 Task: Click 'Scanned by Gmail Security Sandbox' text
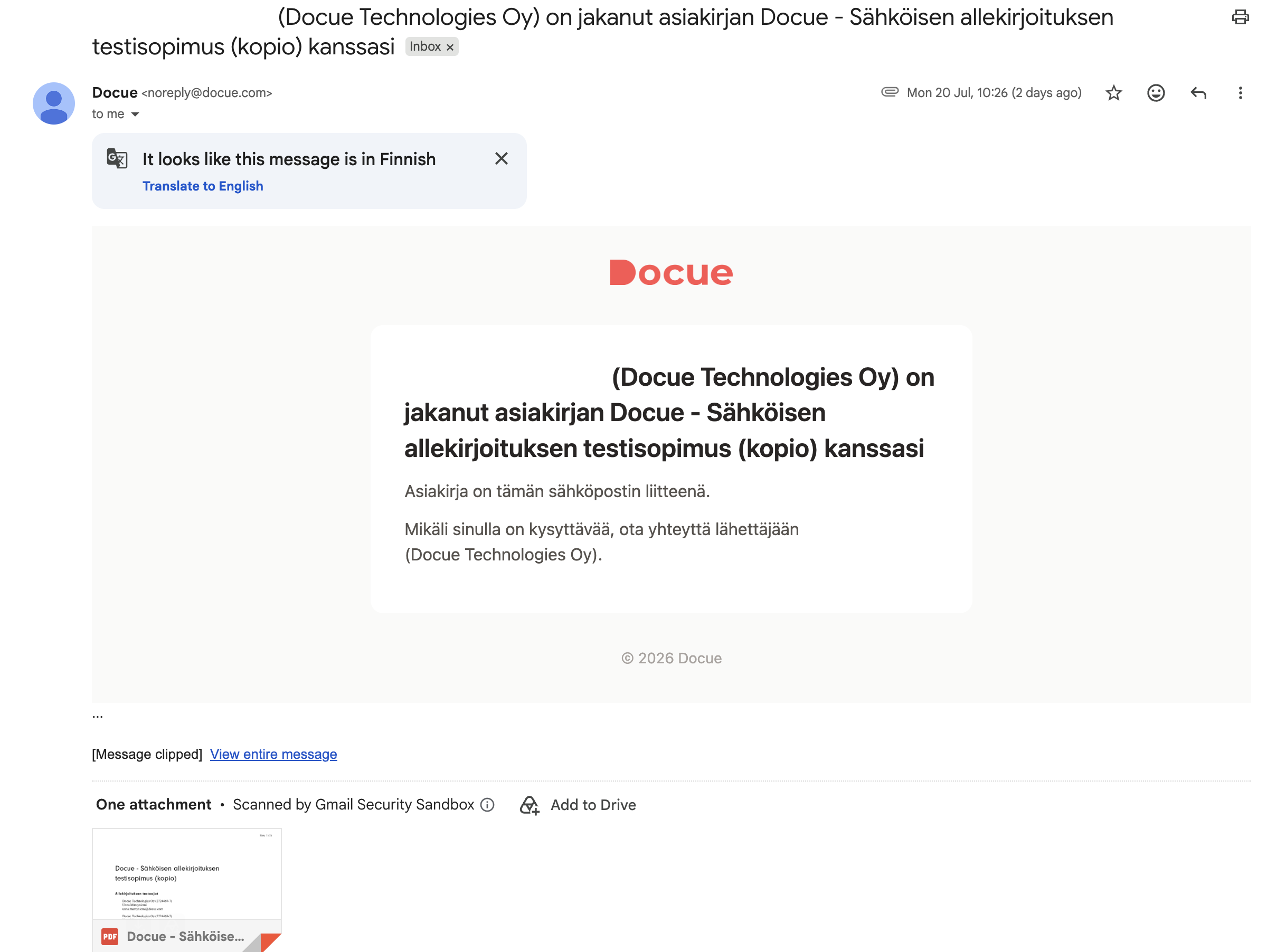[x=353, y=804]
